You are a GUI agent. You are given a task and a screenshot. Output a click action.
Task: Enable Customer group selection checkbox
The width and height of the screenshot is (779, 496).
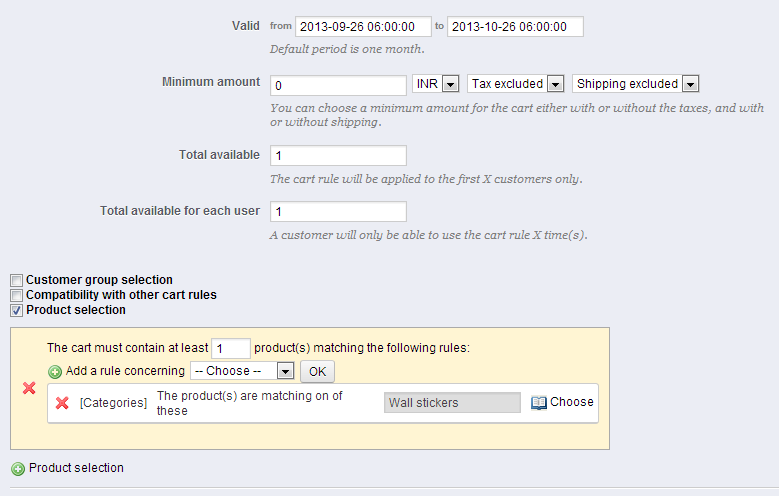click(16, 280)
